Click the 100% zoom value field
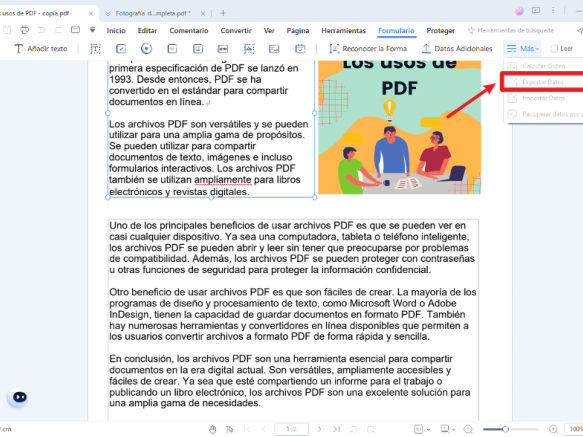The width and height of the screenshot is (583, 437). pos(574,429)
